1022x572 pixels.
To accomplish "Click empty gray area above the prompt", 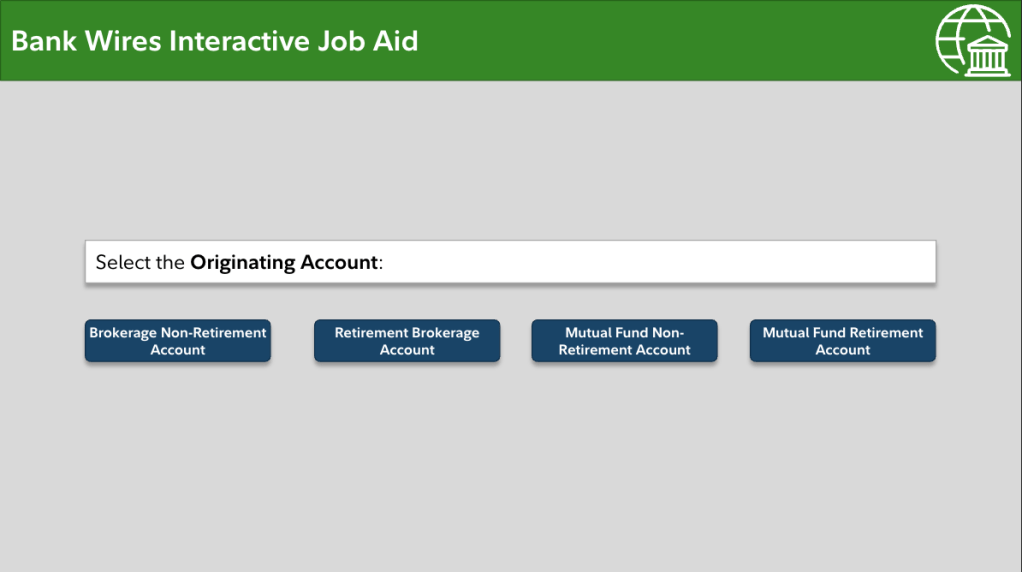I will pos(510,160).
